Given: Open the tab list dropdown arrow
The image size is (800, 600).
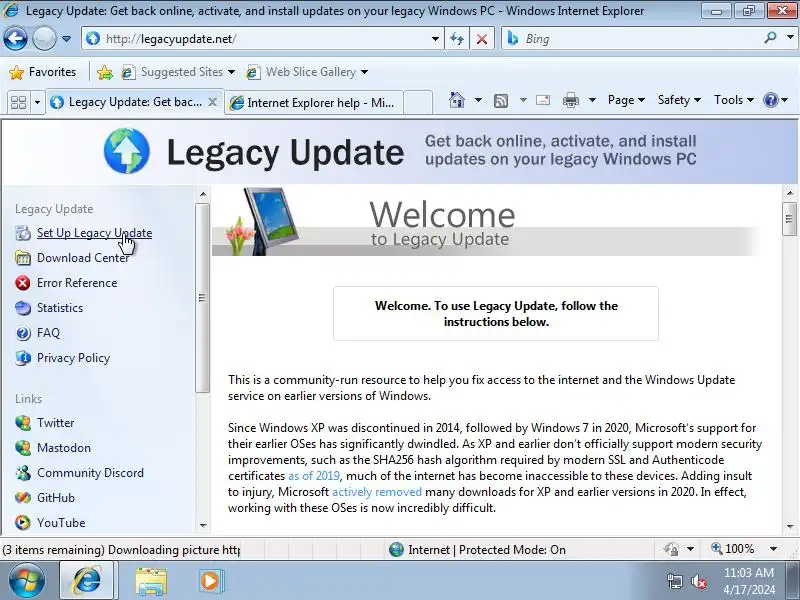Looking at the screenshot, I should (x=37, y=102).
